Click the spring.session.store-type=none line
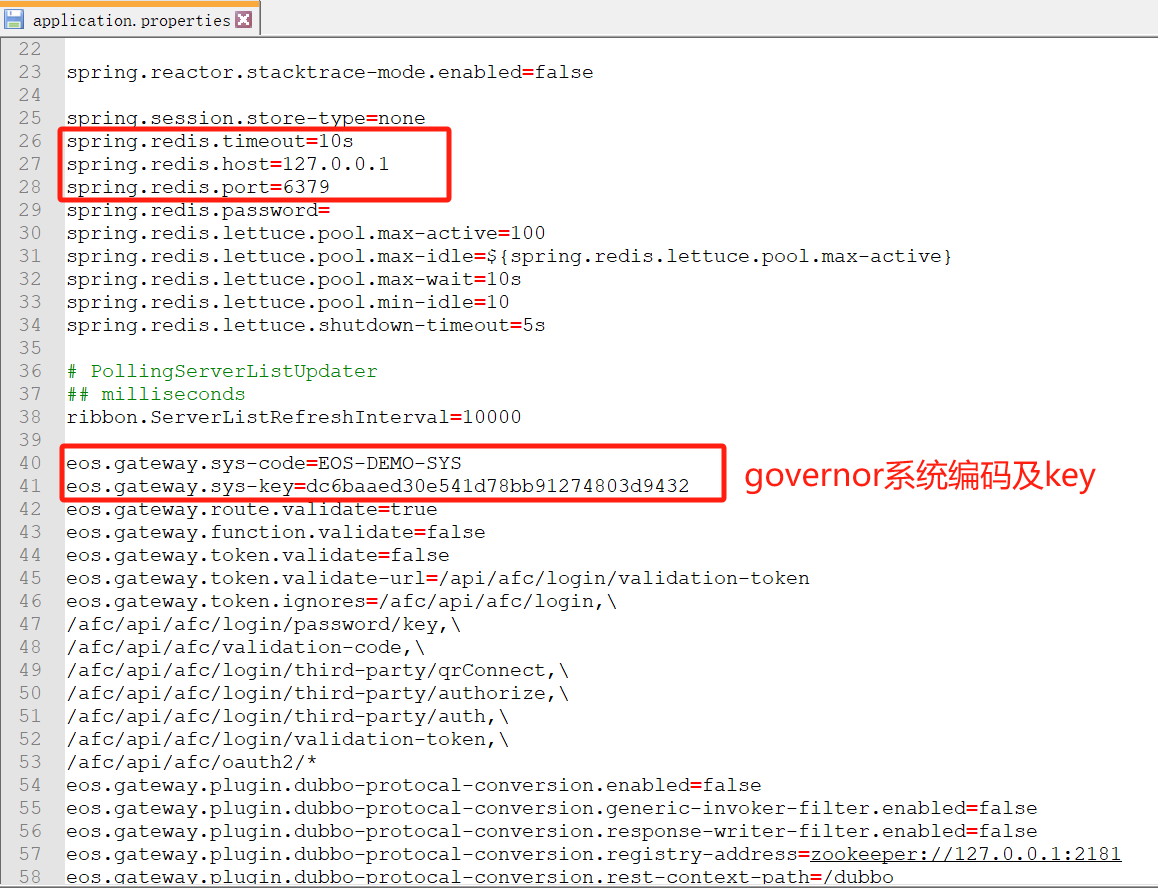This screenshot has width=1158, height=888. tap(245, 118)
